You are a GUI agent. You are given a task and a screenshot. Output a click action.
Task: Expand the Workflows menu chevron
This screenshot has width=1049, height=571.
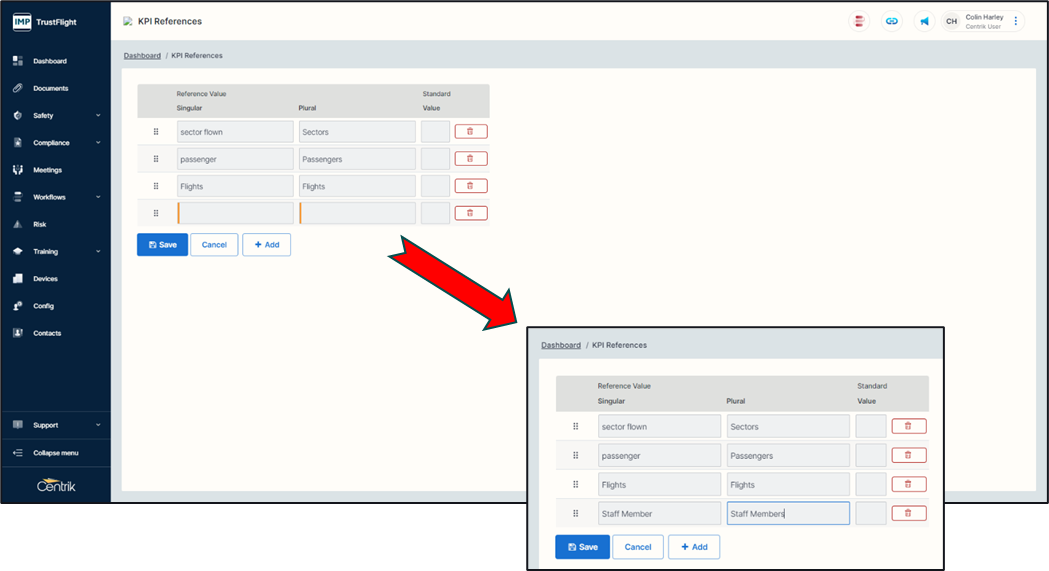98,197
